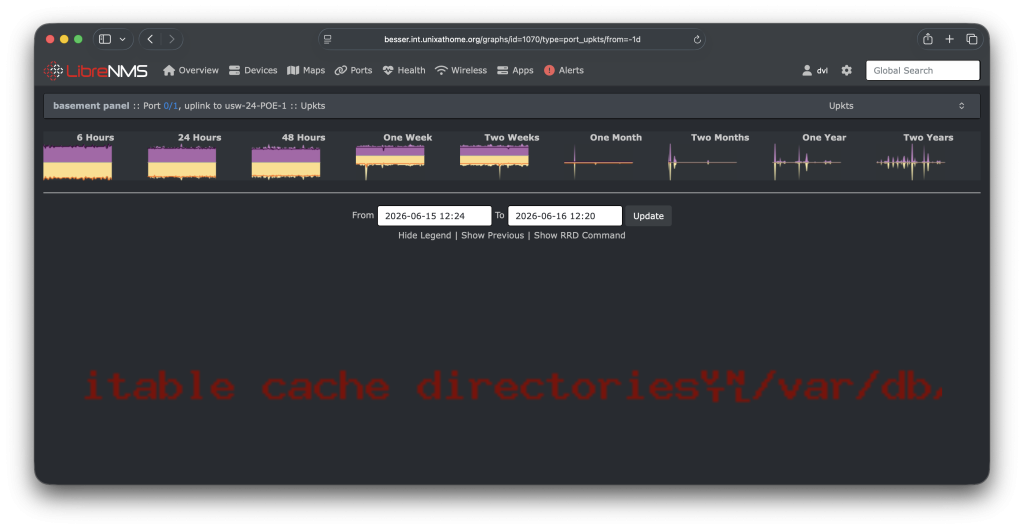Follow the 0/1 port link
The image size is (1024, 530).
point(170,106)
